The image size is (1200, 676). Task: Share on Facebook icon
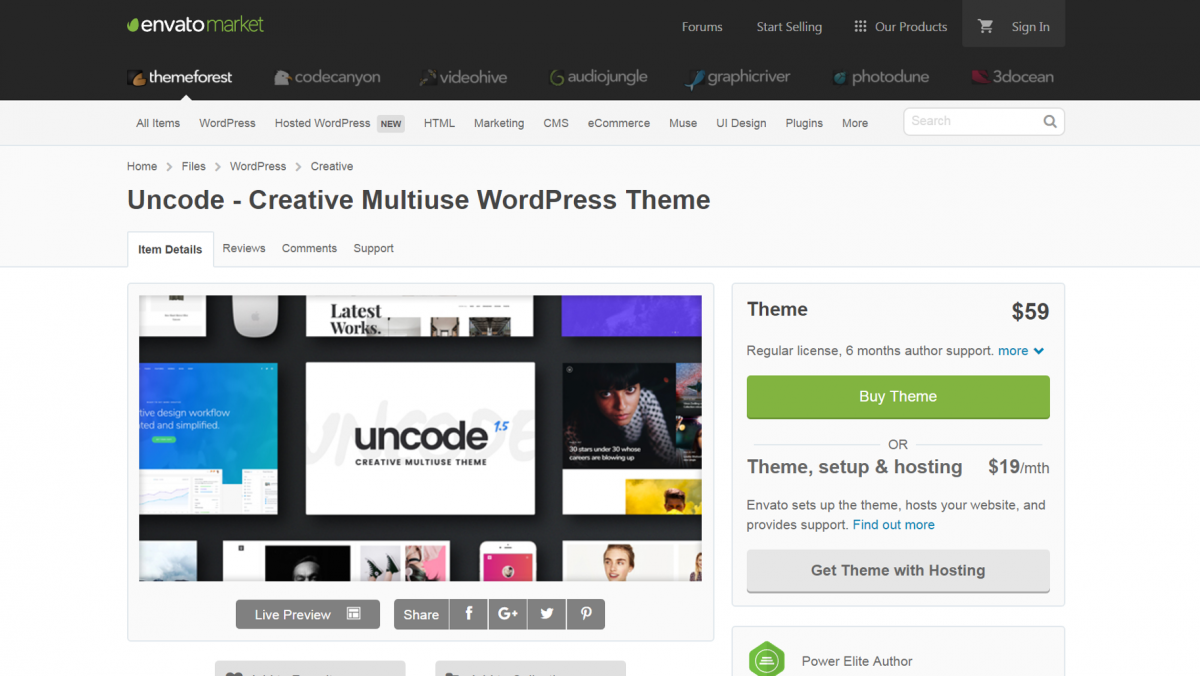click(x=468, y=614)
